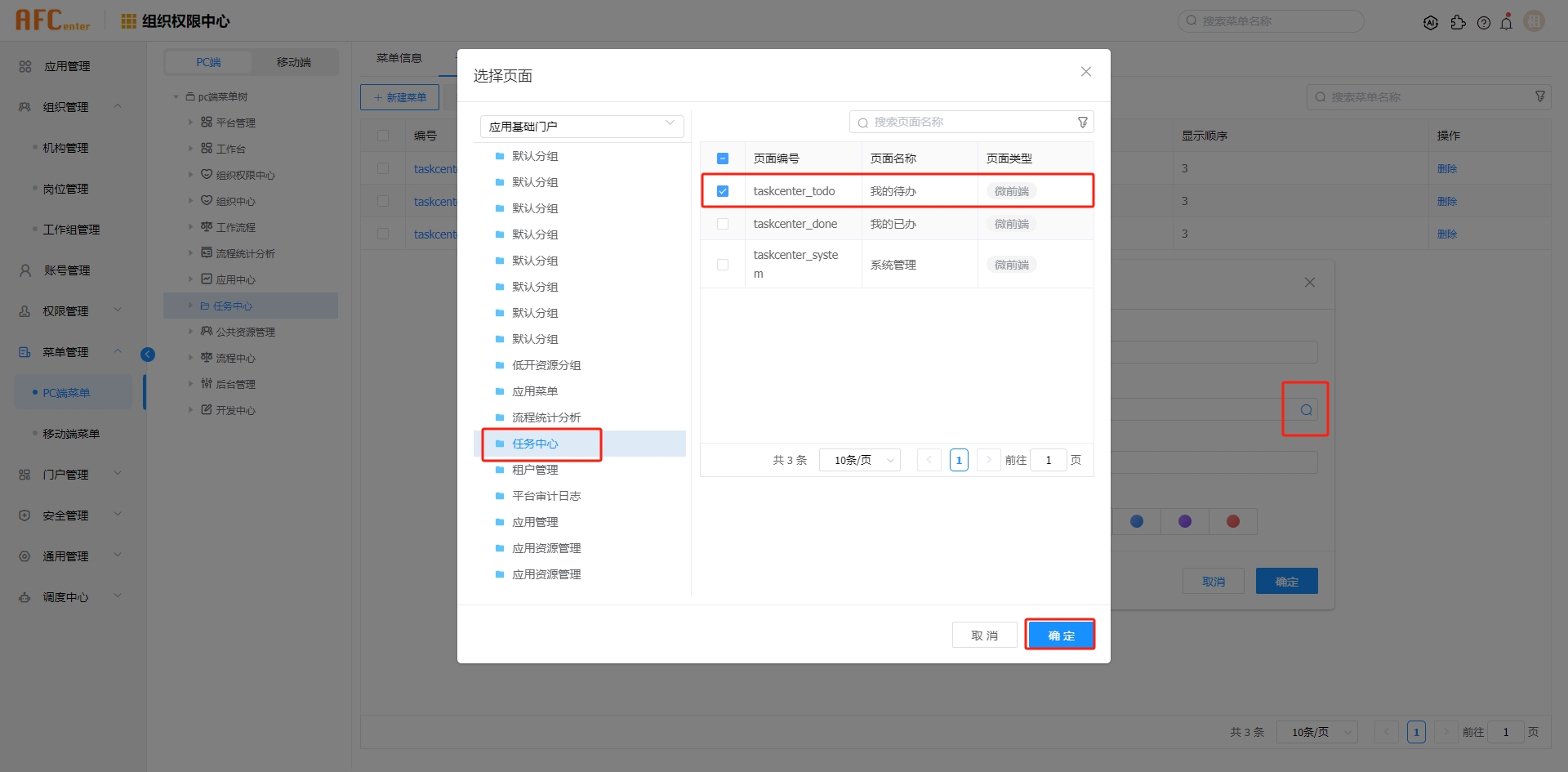
Task: Uncheck the taskcenter_todo page checkbox
Action: [723, 190]
